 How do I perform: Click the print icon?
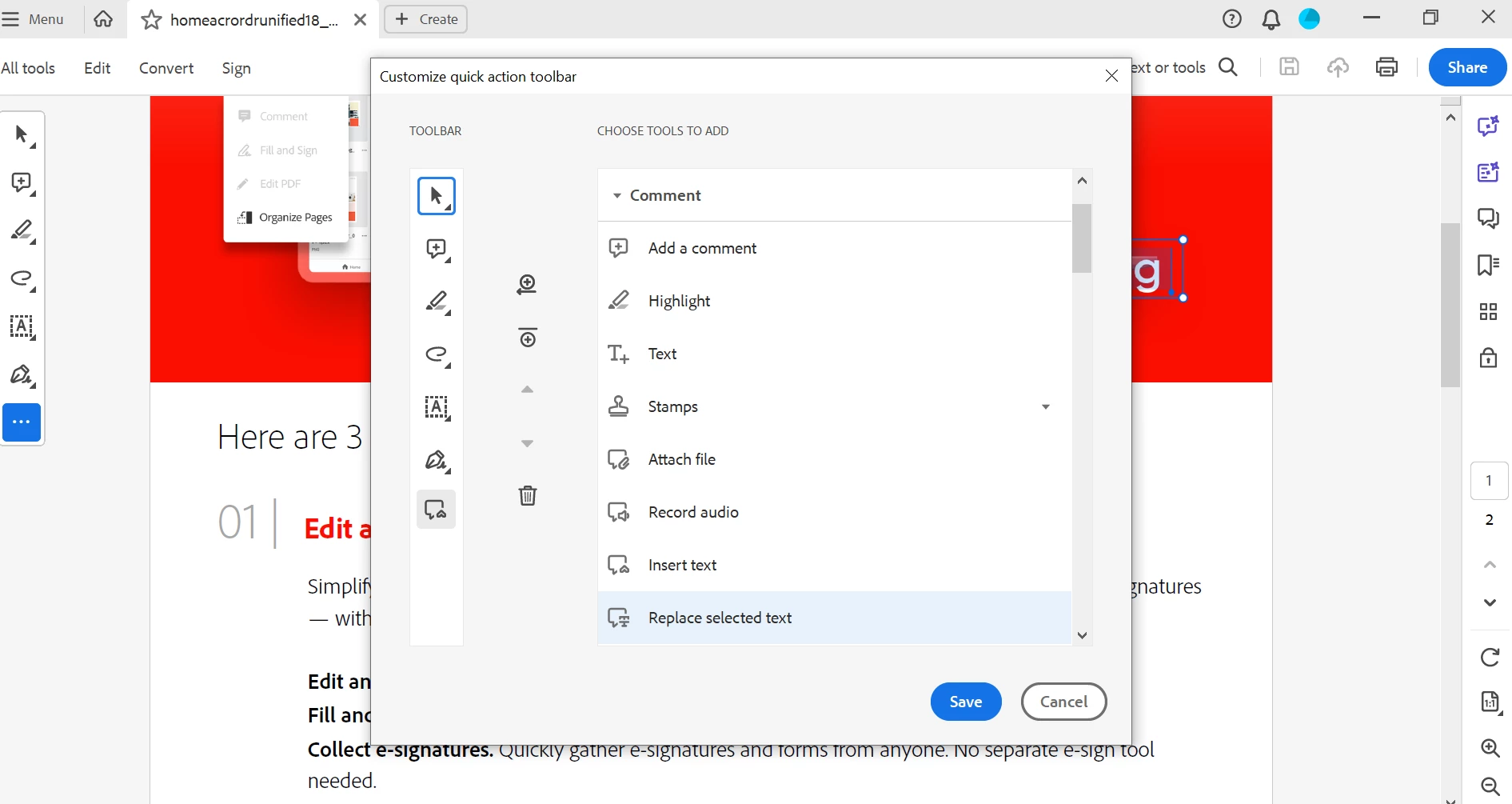tap(1386, 67)
